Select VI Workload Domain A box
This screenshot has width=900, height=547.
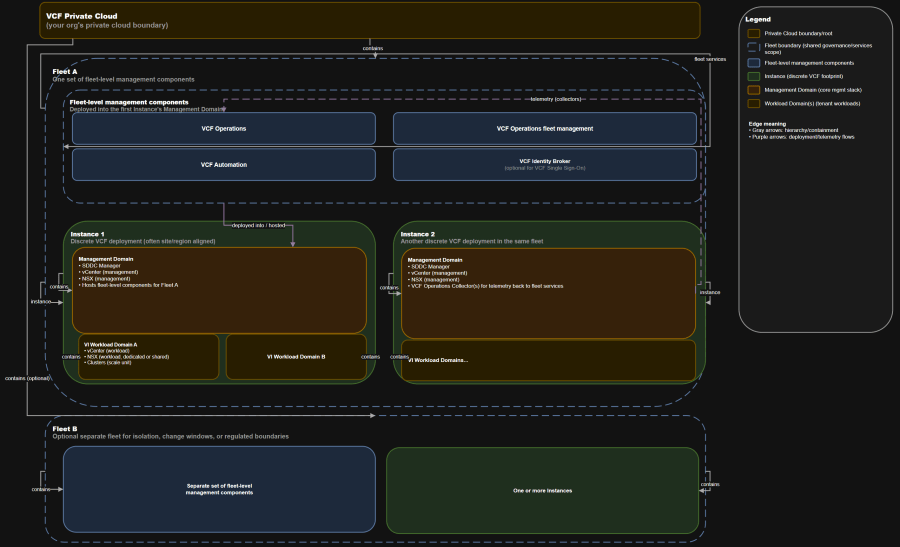pyautogui.click(x=149, y=357)
